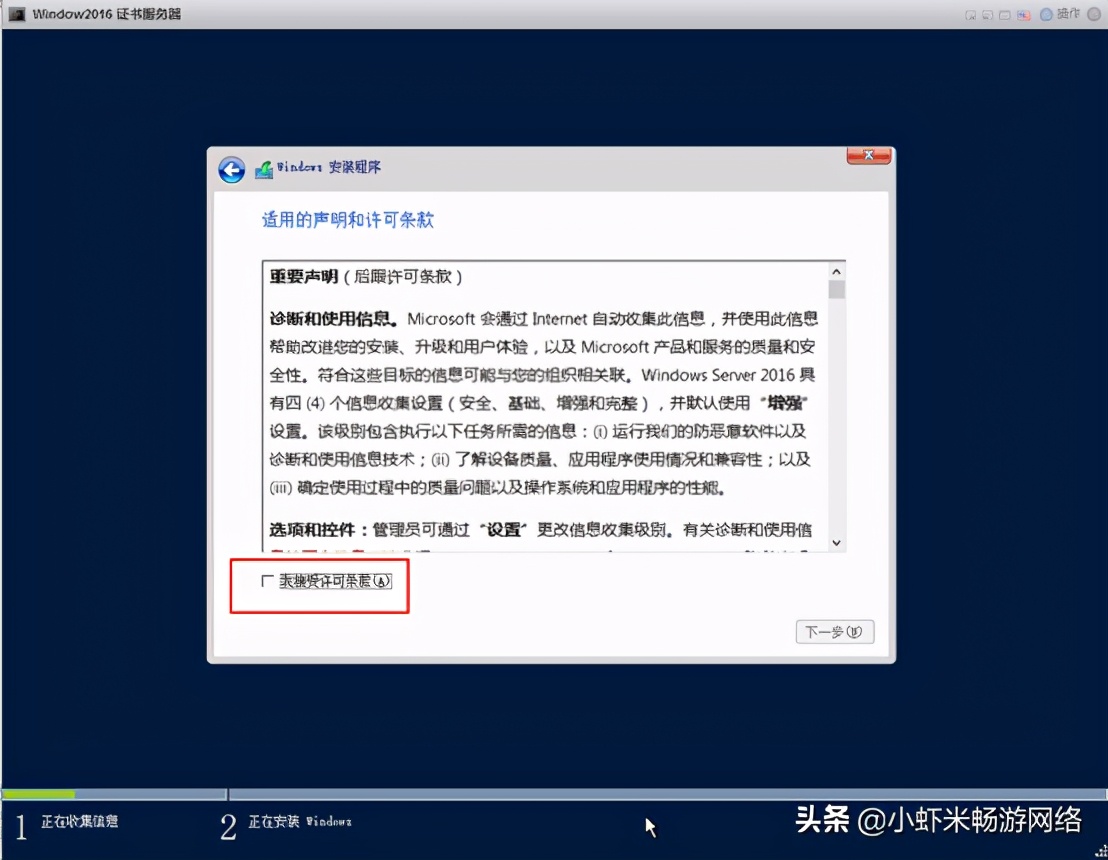Click the blue back arrow in the setup dialog
The height and width of the screenshot is (860, 1108).
coord(231,170)
